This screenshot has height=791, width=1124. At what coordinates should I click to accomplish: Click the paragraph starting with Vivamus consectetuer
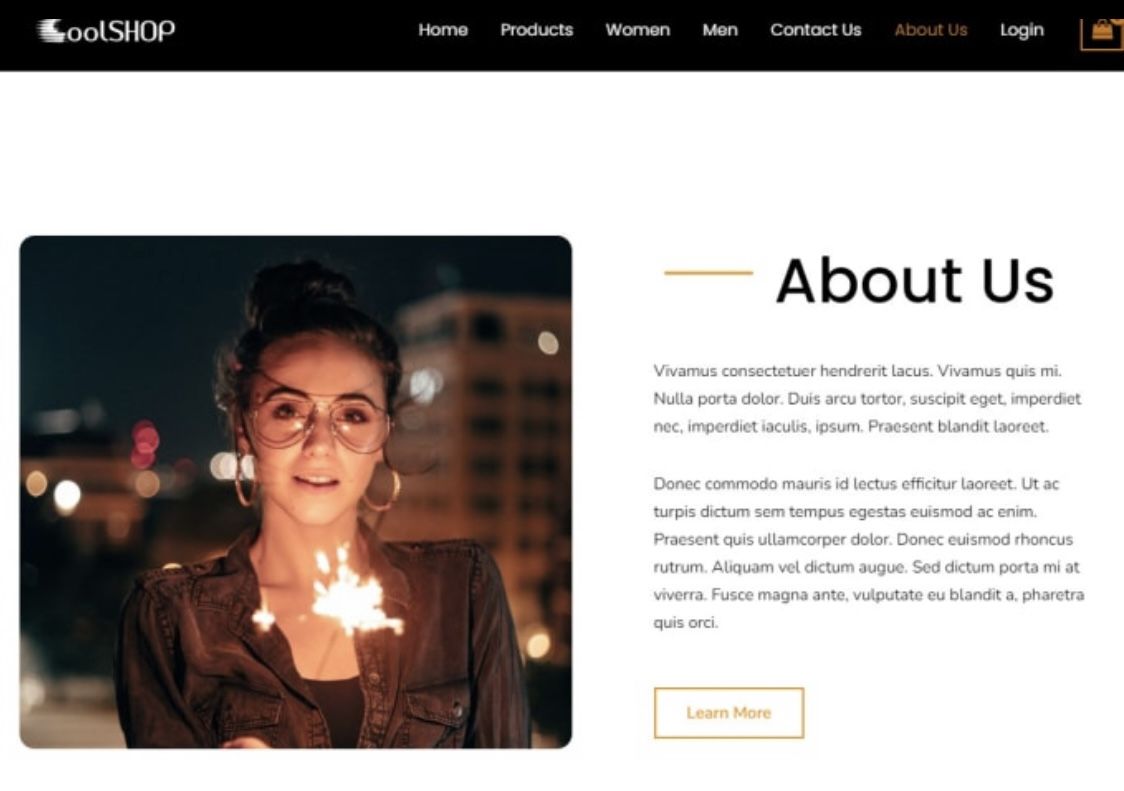pyautogui.click(x=867, y=399)
